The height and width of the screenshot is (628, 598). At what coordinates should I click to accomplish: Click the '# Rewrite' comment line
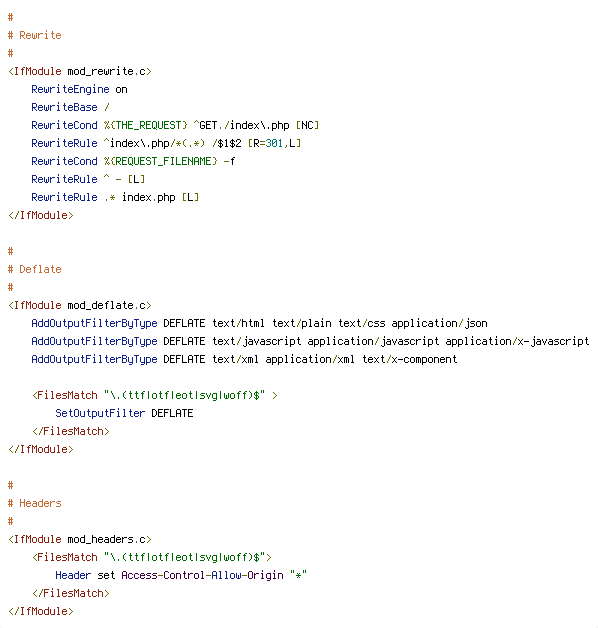point(34,35)
